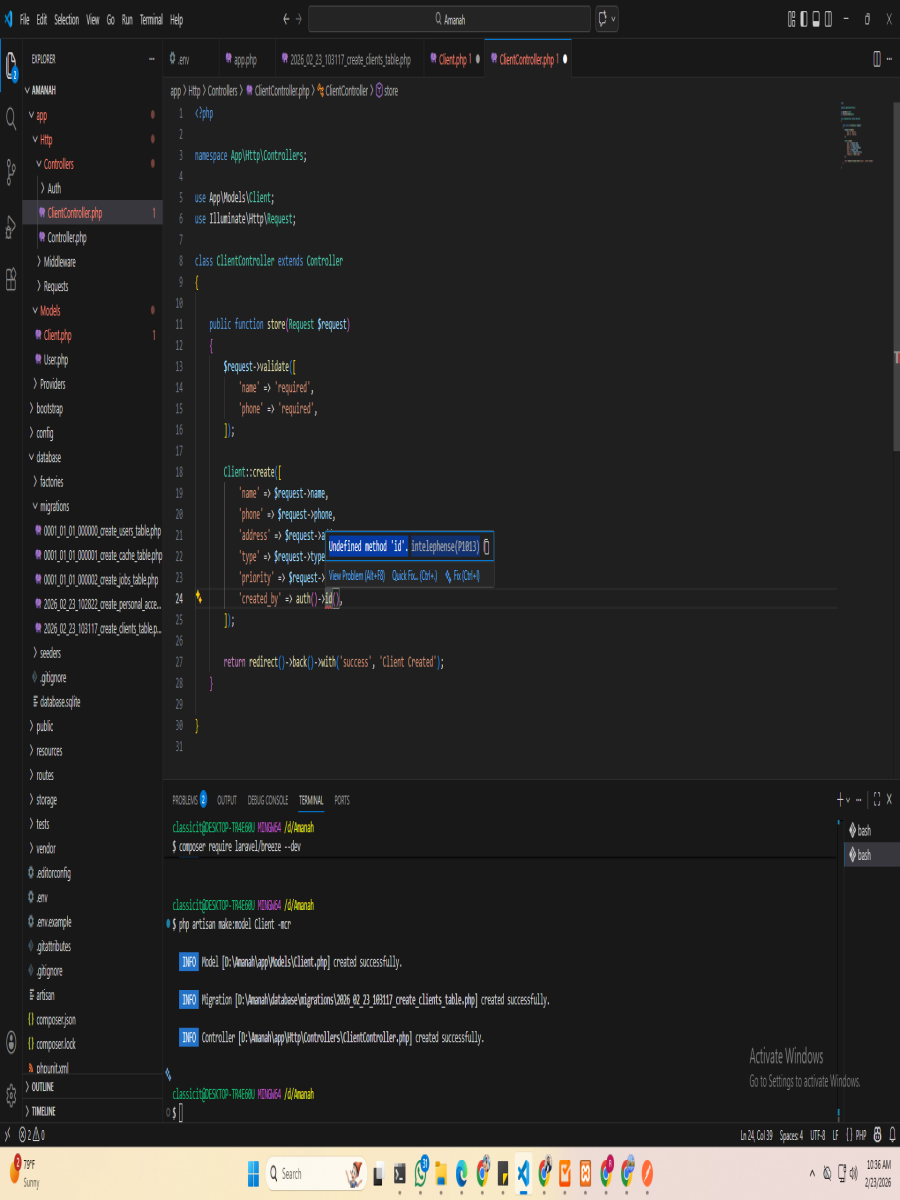The image size is (900, 1200).
Task: Click View Problem in hover popup
Action: point(356,576)
